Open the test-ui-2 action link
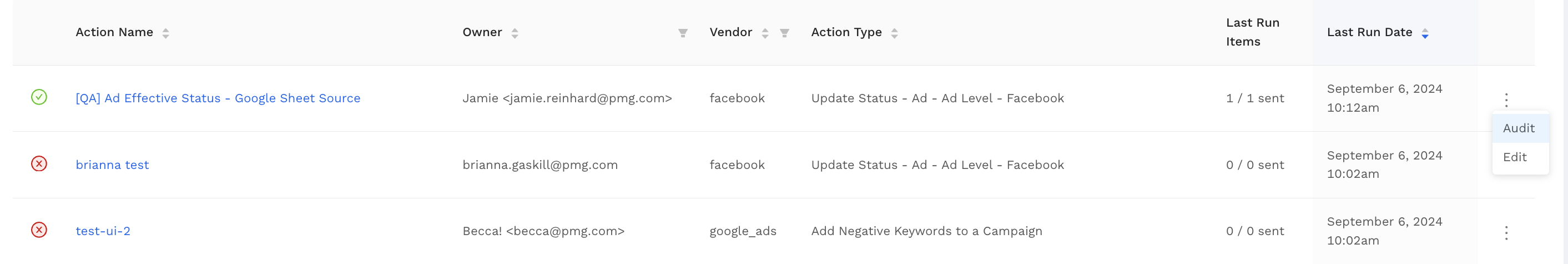The height and width of the screenshot is (264, 1568). [x=102, y=231]
